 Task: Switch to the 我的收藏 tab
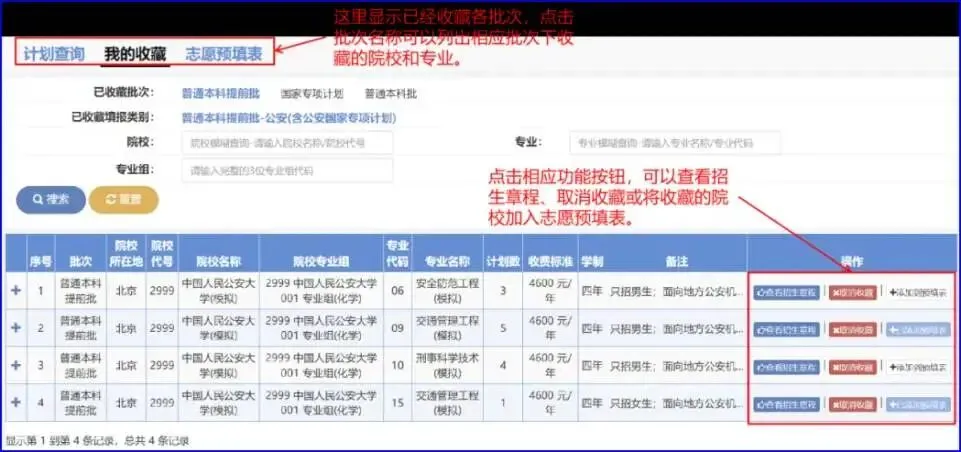[135, 54]
